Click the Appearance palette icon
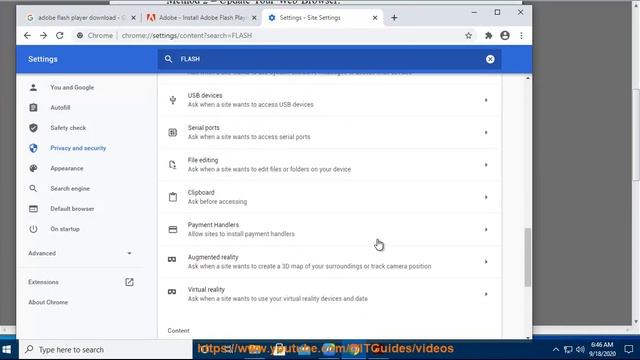 coord(33,168)
